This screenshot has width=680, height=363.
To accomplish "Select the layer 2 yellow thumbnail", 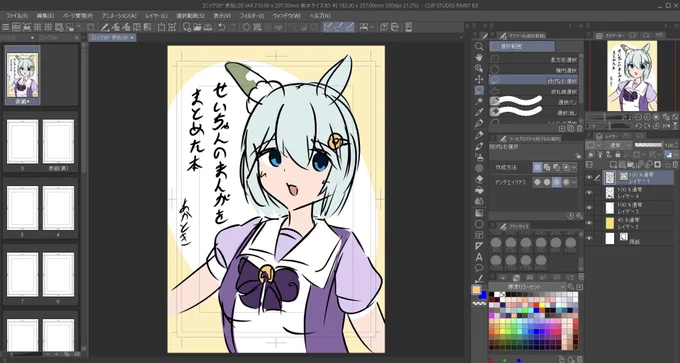I will coord(610,223).
